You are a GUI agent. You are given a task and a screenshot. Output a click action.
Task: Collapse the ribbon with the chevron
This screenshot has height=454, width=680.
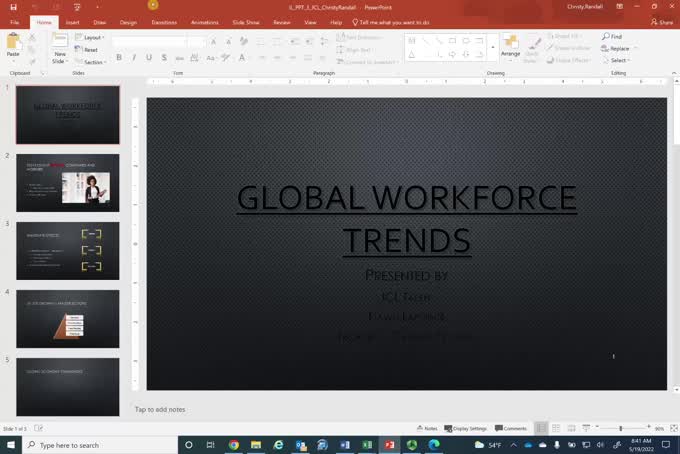tap(674, 73)
